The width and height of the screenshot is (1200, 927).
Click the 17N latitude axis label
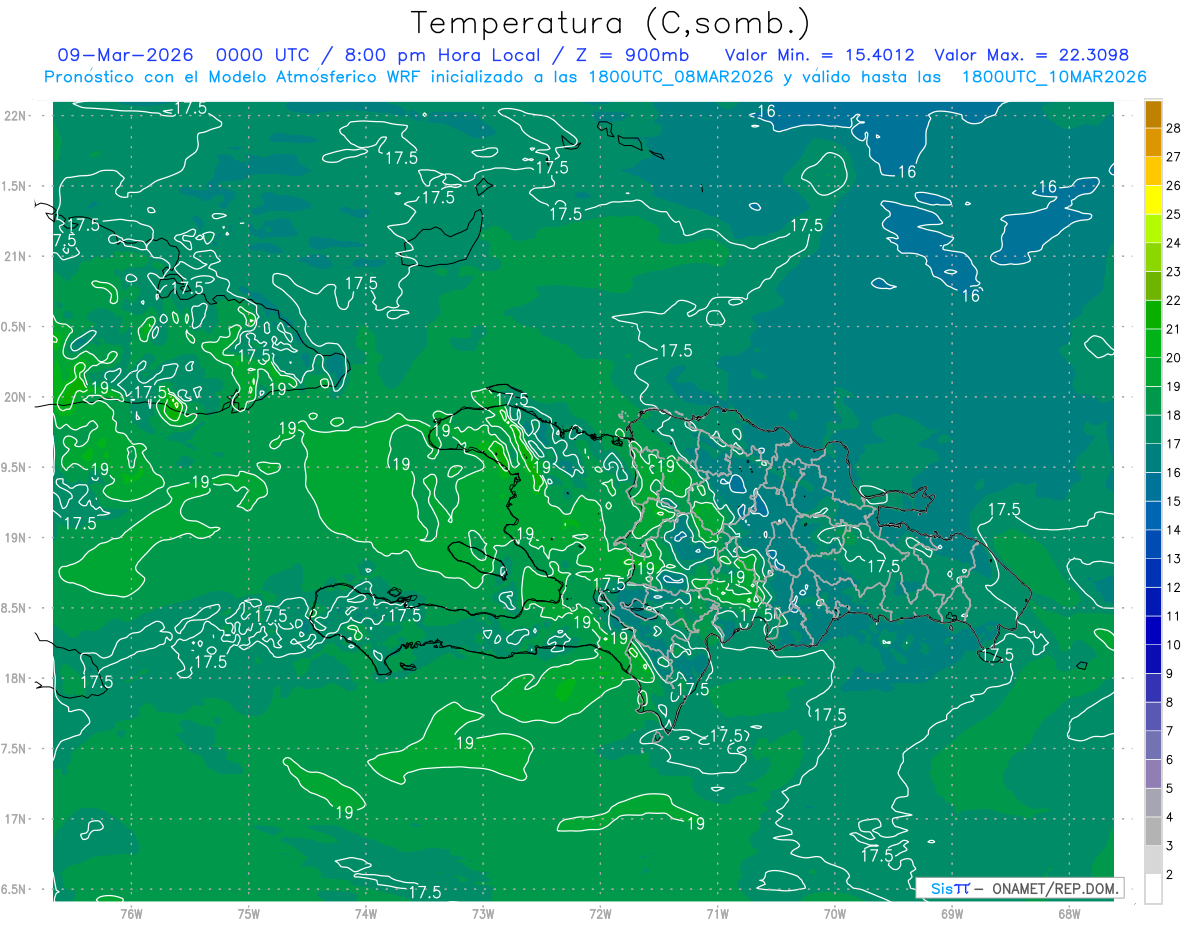[16, 819]
